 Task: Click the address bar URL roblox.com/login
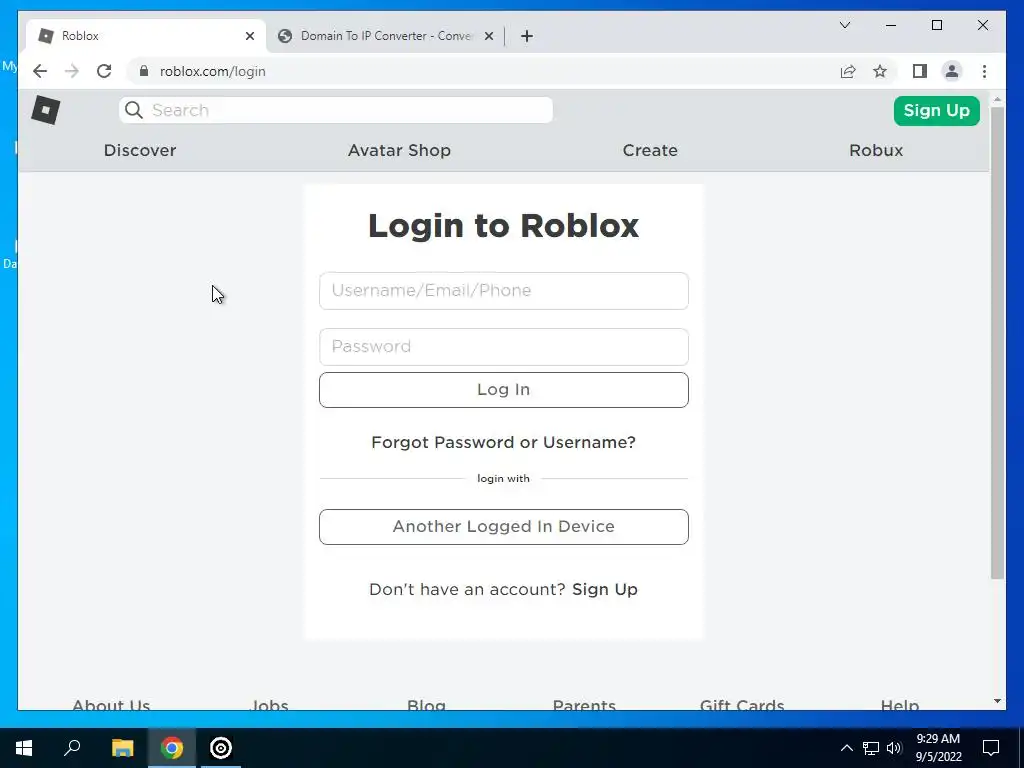(212, 71)
